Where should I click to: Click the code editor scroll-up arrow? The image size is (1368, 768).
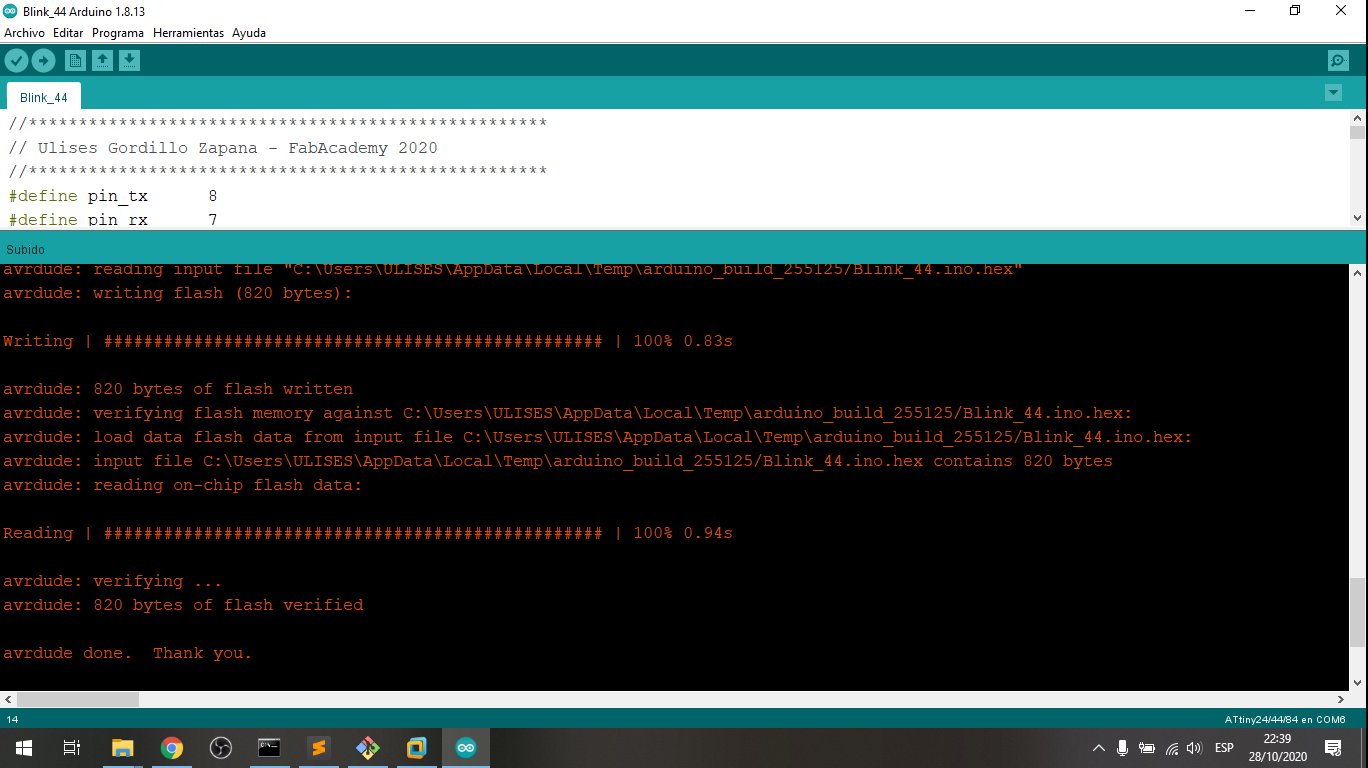(x=1357, y=118)
